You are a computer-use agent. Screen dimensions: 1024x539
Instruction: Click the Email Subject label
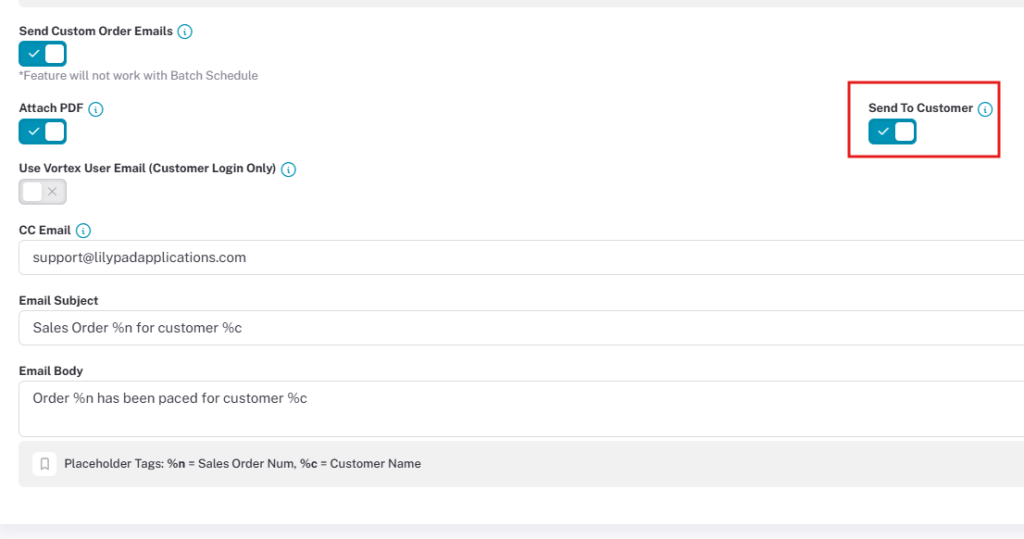click(58, 301)
